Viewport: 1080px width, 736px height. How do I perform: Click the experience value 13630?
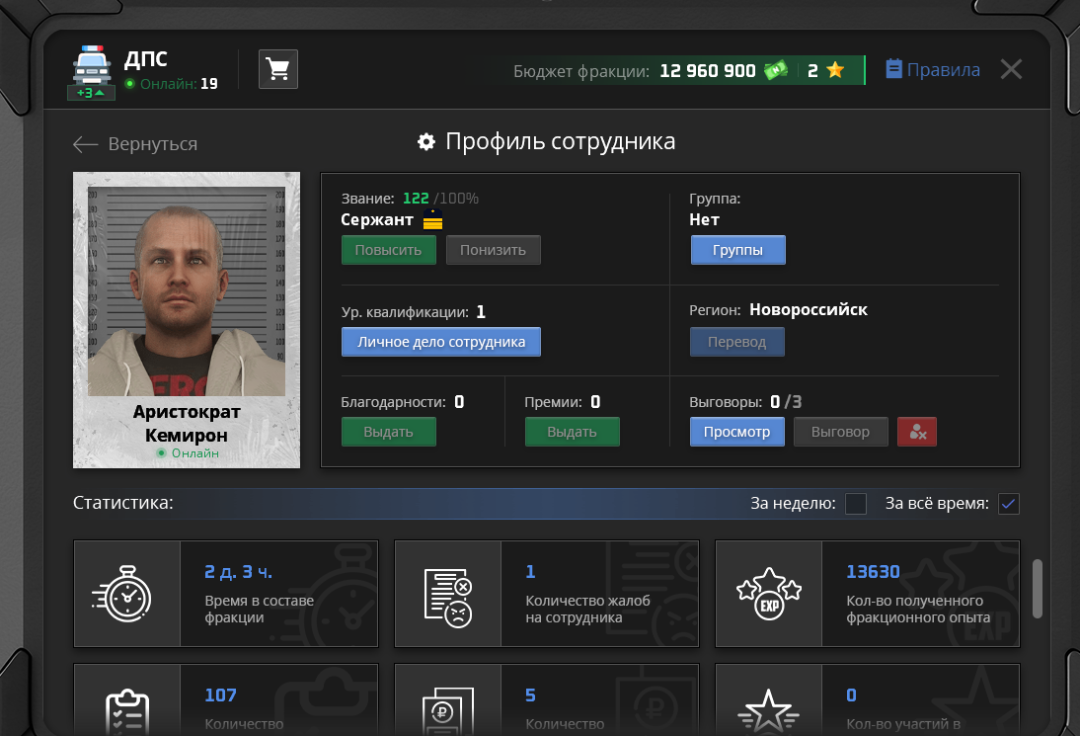click(873, 571)
